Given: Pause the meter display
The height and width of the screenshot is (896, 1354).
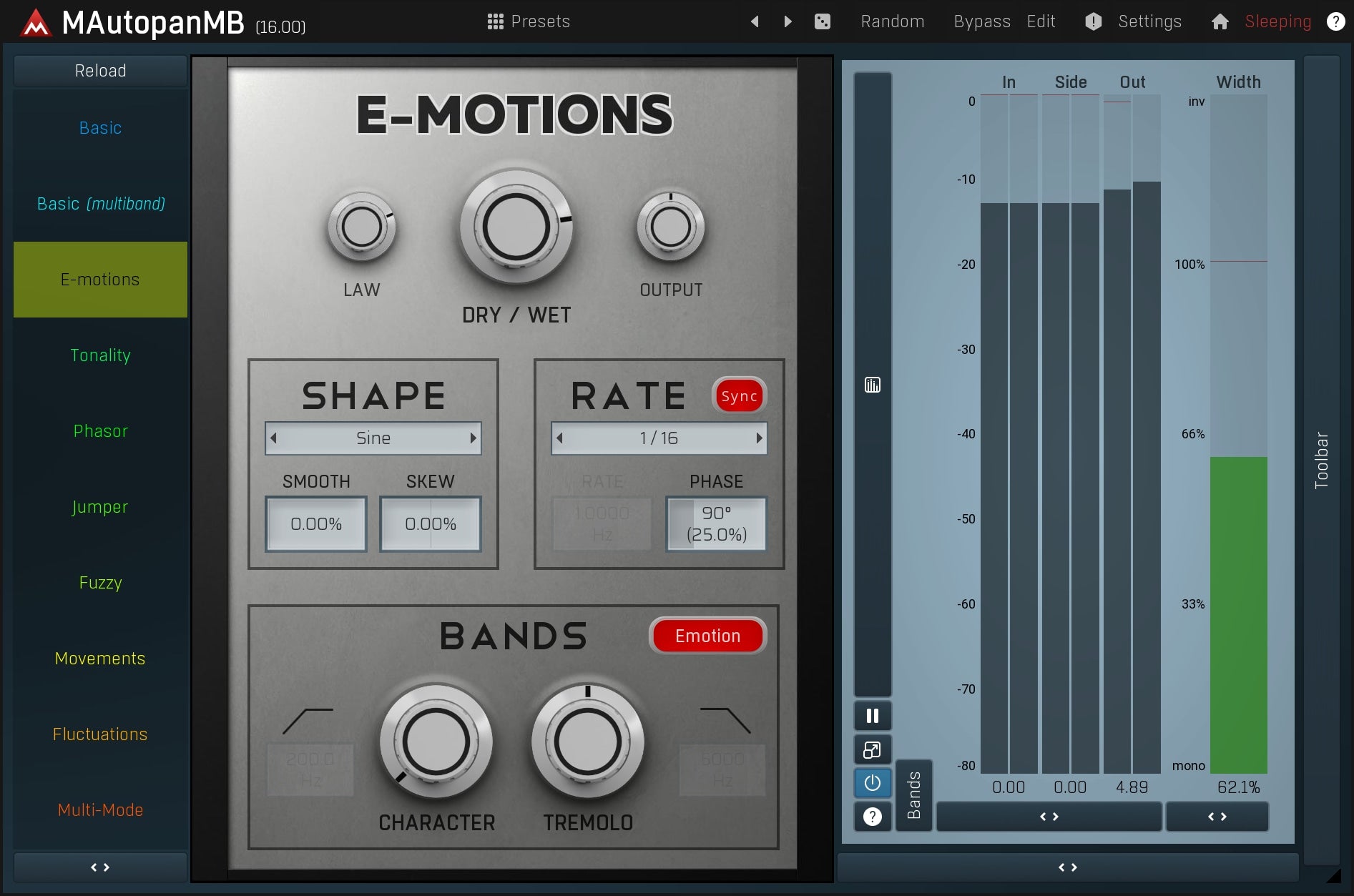Looking at the screenshot, I should 873,716.
